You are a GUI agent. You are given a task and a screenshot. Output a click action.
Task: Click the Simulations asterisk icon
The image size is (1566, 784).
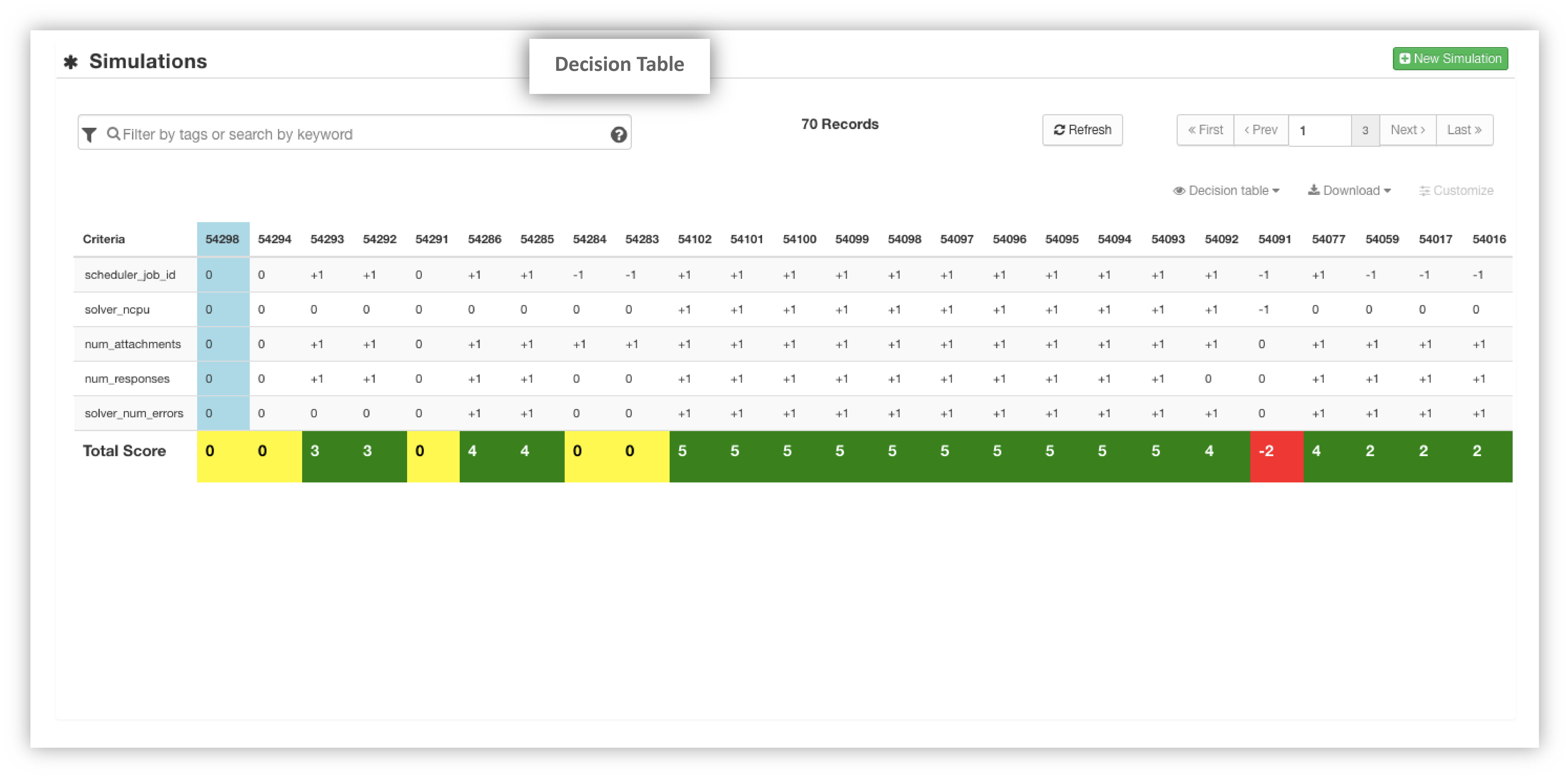pos(70,62)
